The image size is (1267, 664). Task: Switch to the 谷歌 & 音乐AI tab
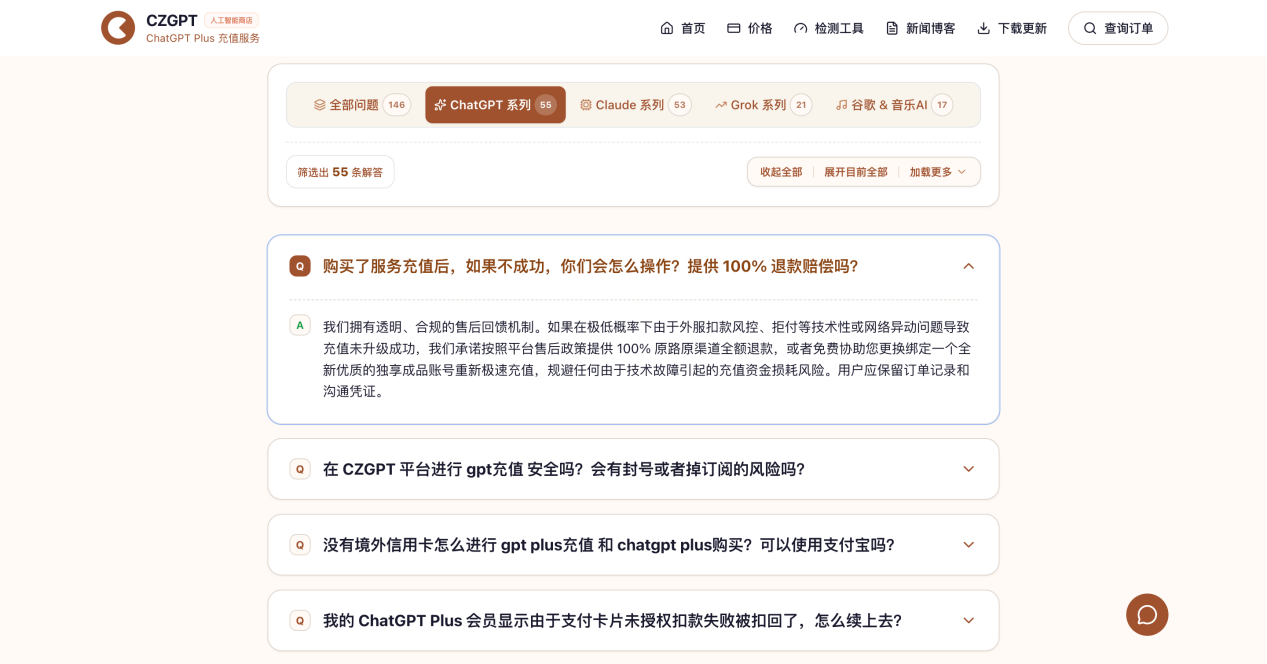[894, 105]
